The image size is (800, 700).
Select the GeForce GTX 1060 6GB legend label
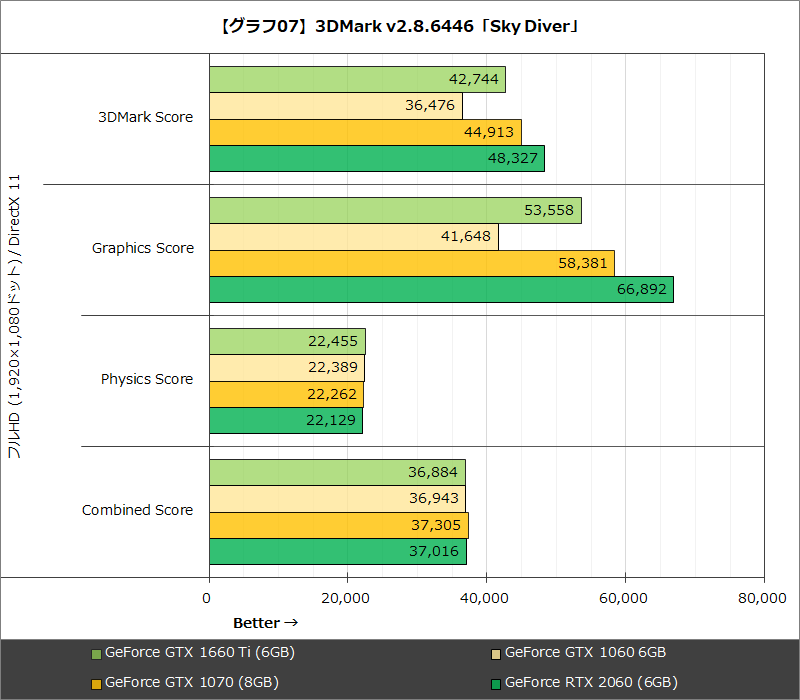pos(586,653)
